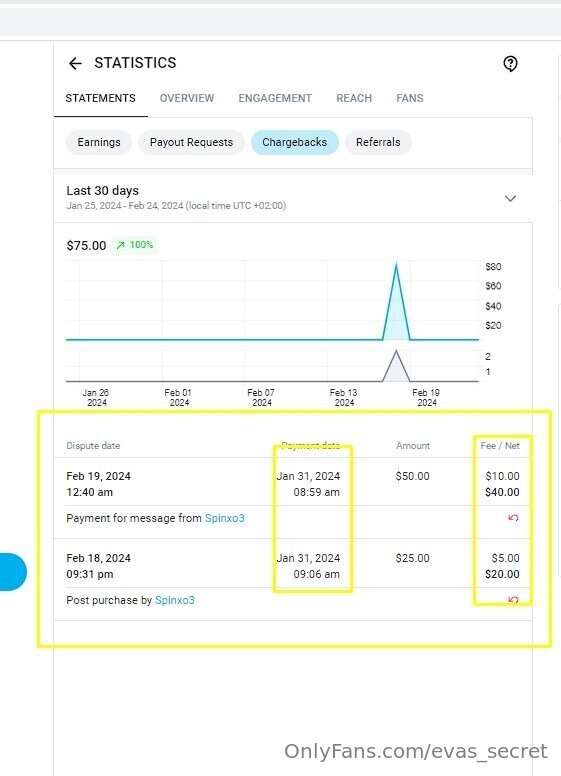Click the '$75.00' total amount
Image resolution: width=561 pixels, height=776 pixels.
(86, 245)
